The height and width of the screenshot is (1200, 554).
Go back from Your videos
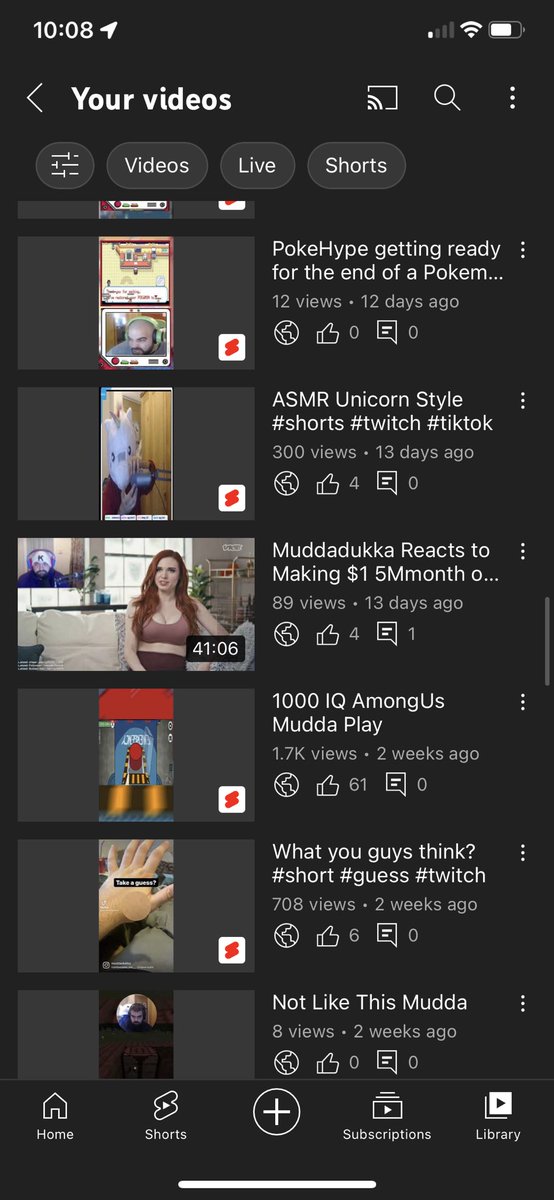point(35,98)
